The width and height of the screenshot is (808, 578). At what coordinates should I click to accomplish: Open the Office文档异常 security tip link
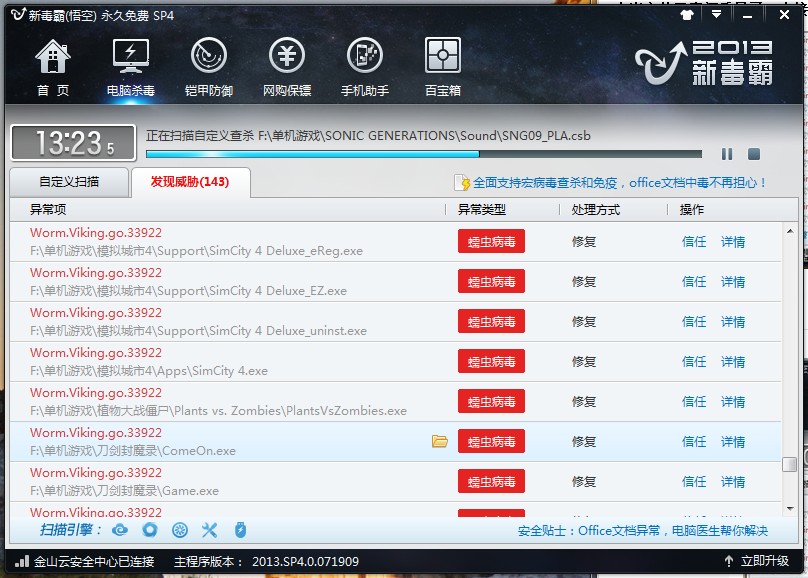tap(643, 531)
